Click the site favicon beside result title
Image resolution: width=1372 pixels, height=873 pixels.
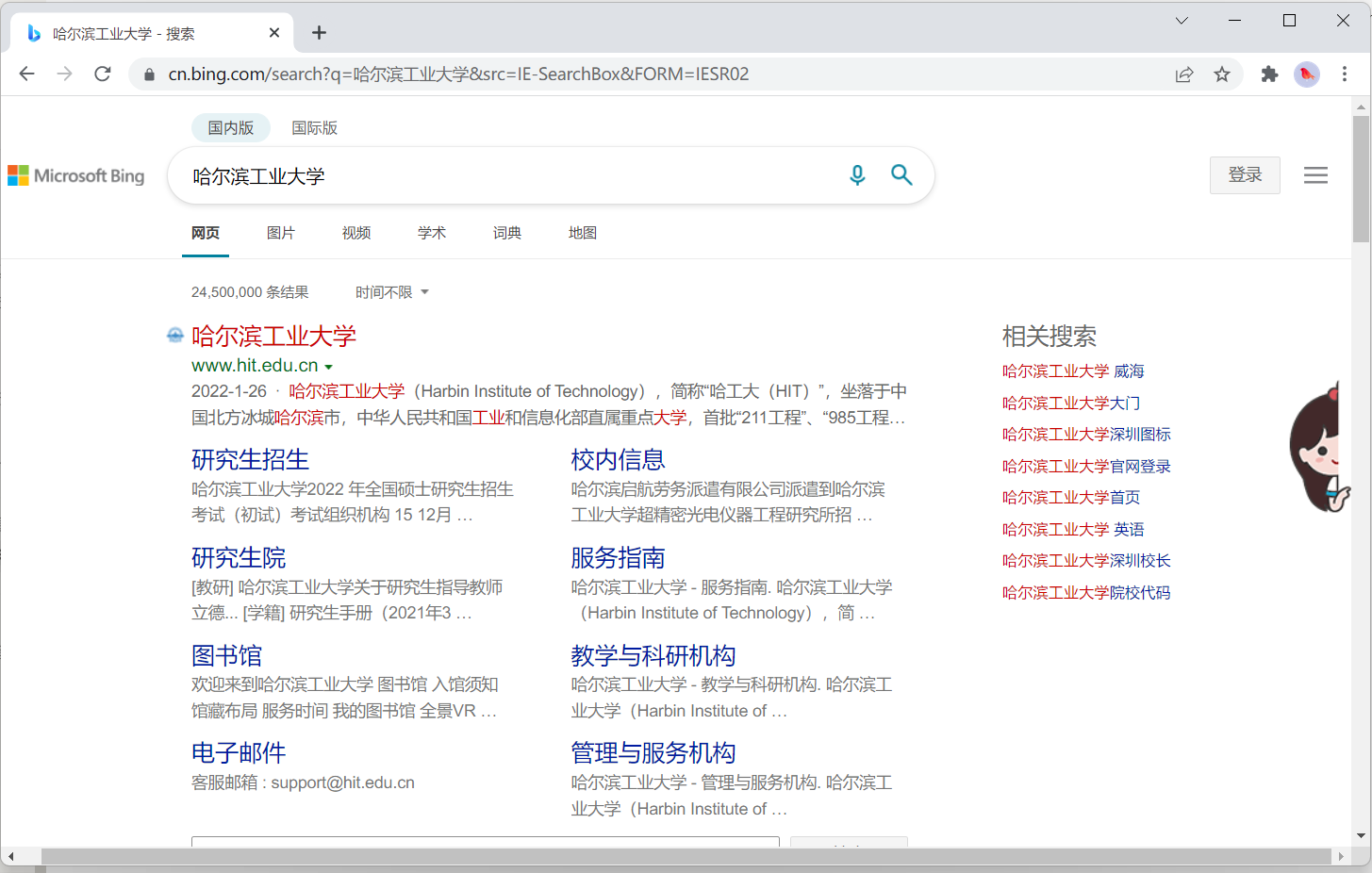175,335
